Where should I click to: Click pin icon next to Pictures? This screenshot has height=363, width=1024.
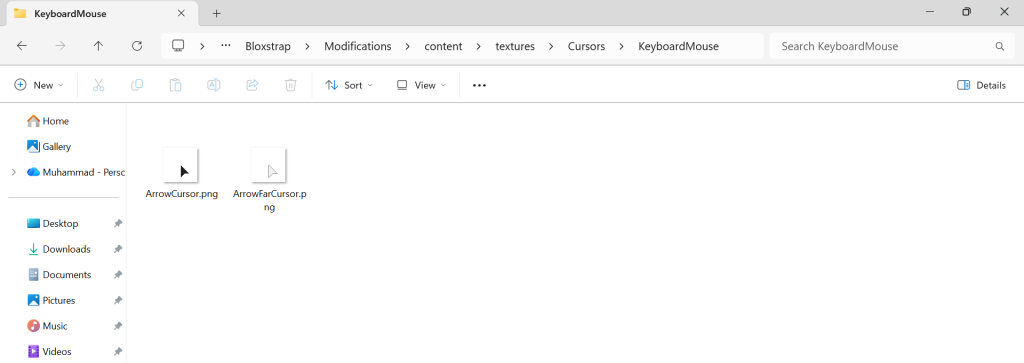(118, 300)
